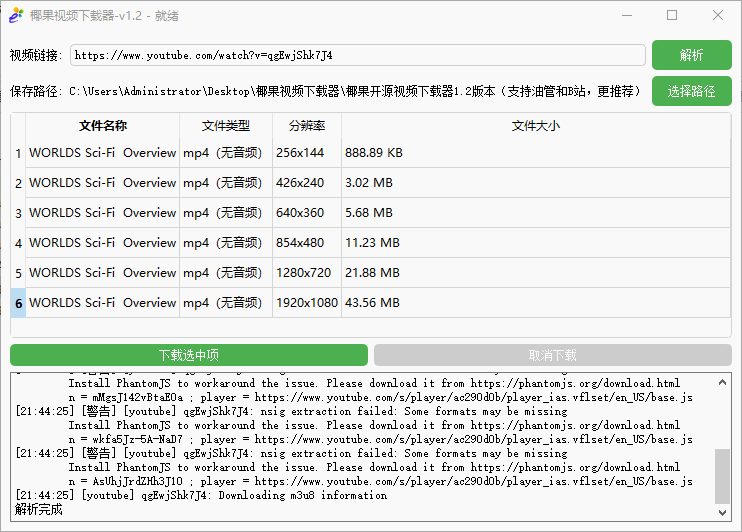Click the 下载选中项 download selected button
The width and height of the screenshot is (742, 532).
coord(189,355)
